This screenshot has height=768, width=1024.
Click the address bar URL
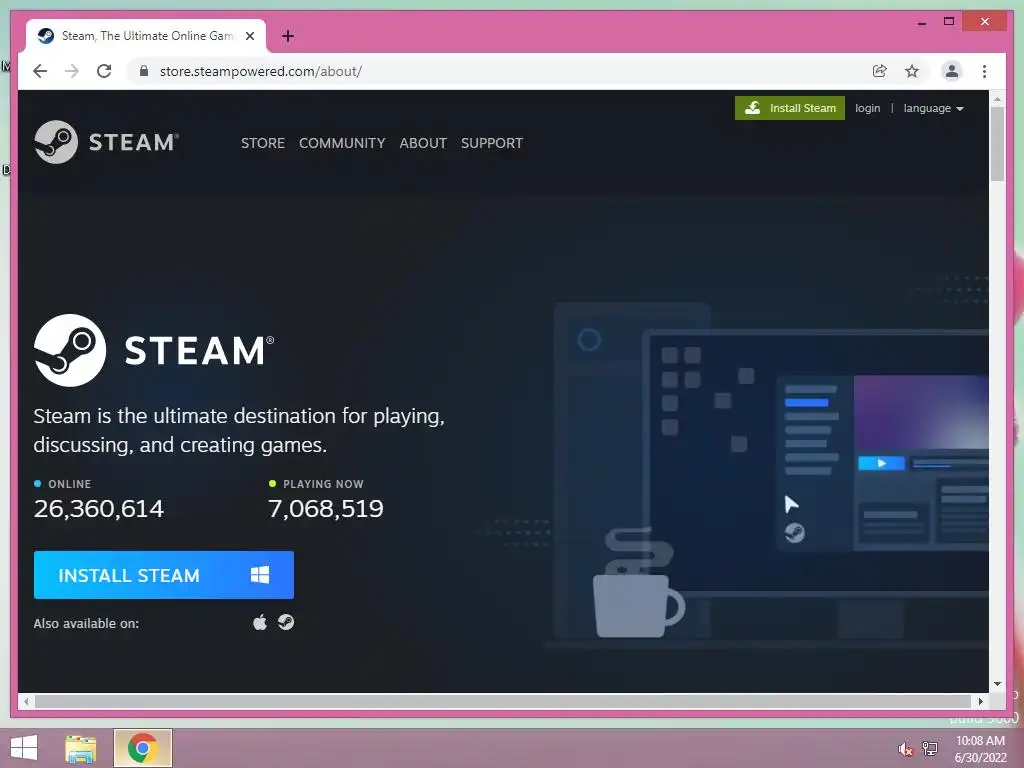point(261,71)
